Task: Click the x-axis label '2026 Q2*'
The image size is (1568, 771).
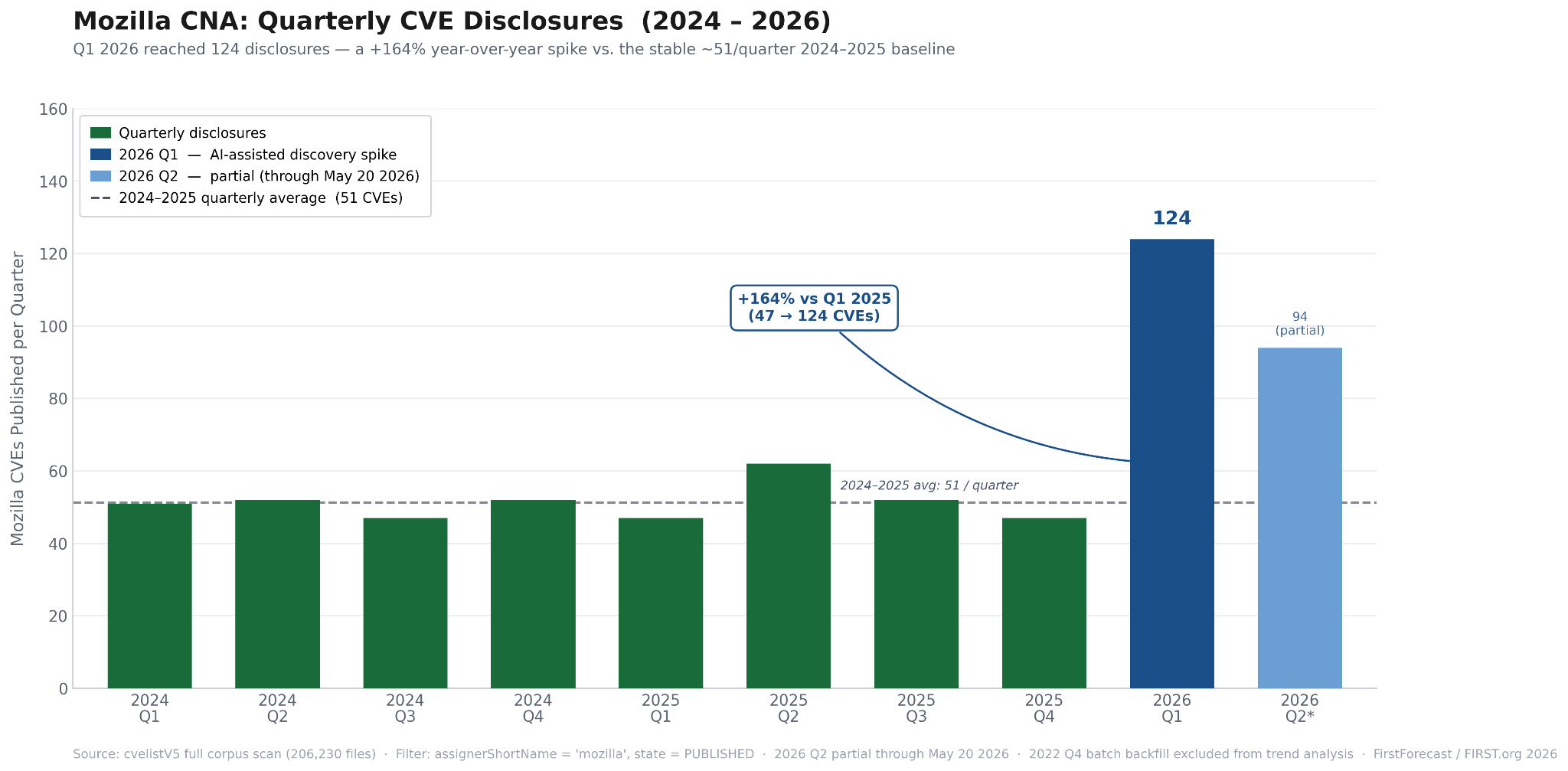Action: coord(1300,708)
